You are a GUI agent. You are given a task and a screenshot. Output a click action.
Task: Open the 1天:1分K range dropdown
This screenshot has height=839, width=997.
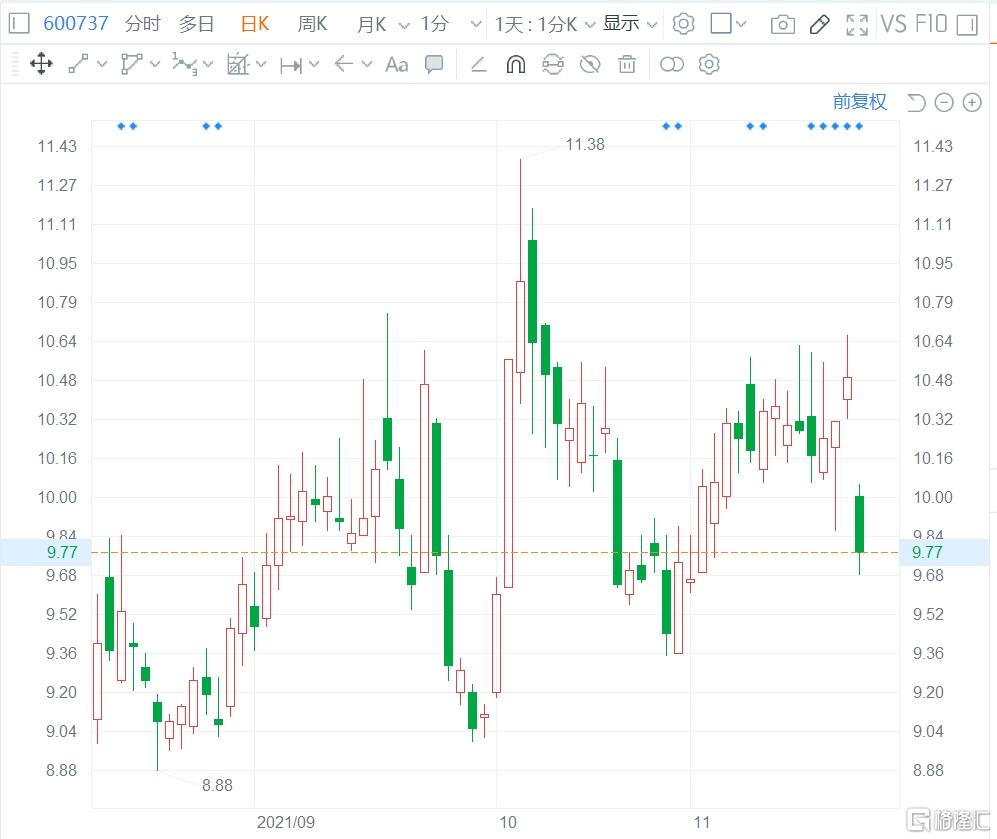(x=545, y=25)
